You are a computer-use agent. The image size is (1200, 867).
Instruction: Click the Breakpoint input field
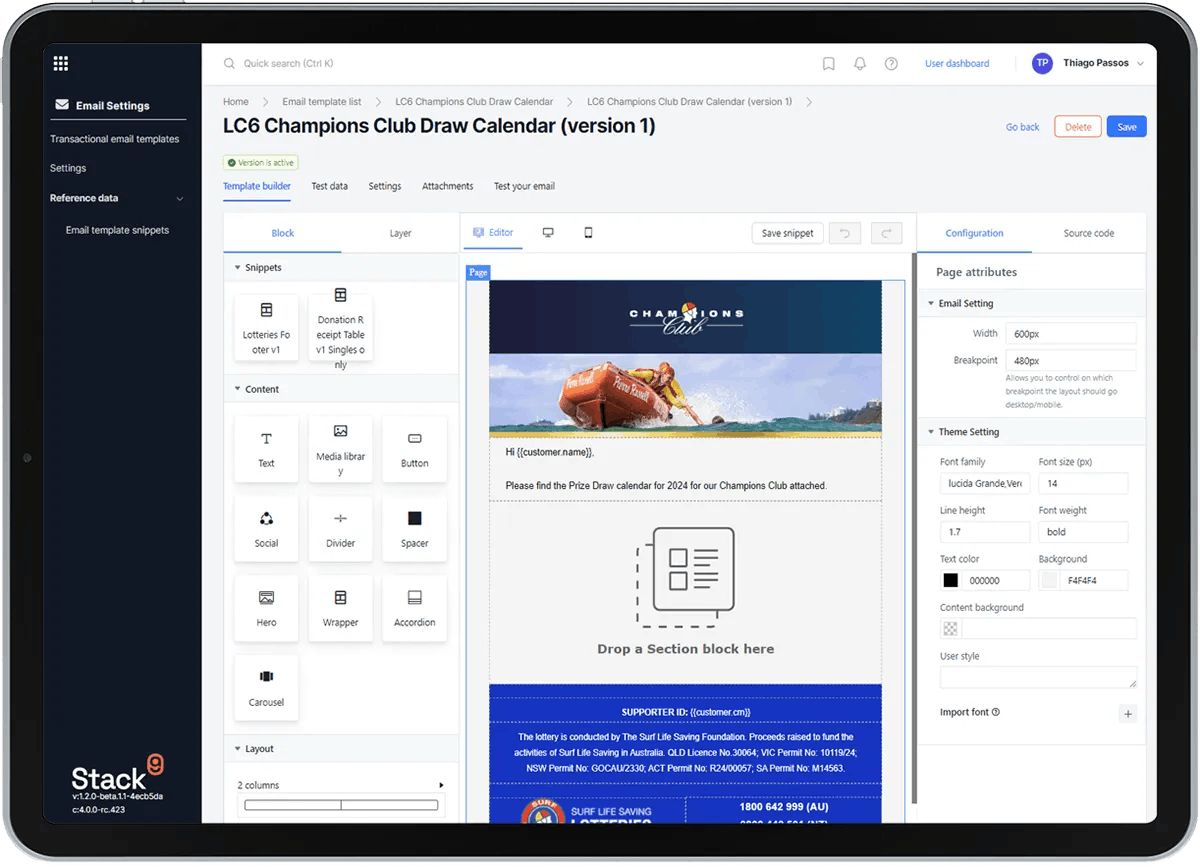1071,360
